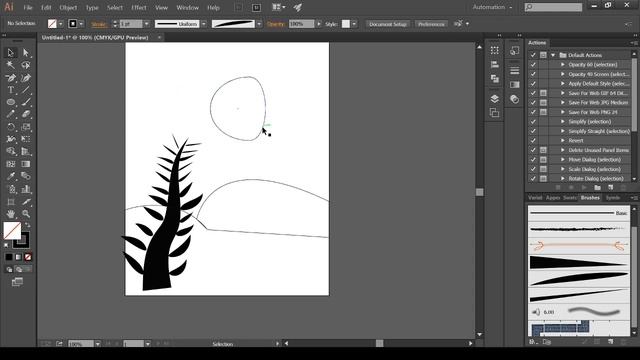Open the fill color dropdown arrow
This screenshot has height=360, width=640.
(61, 24)
